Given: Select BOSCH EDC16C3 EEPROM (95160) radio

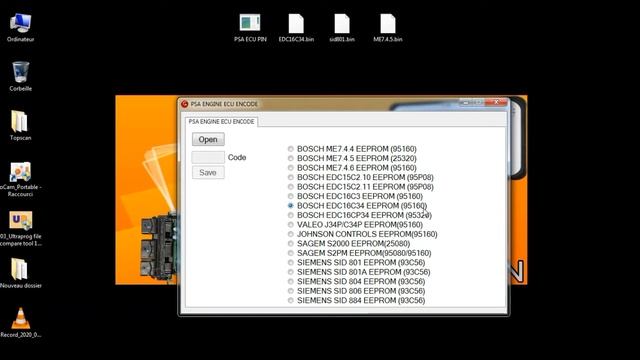Looking at the screenshot, I should tap(291, 196).
